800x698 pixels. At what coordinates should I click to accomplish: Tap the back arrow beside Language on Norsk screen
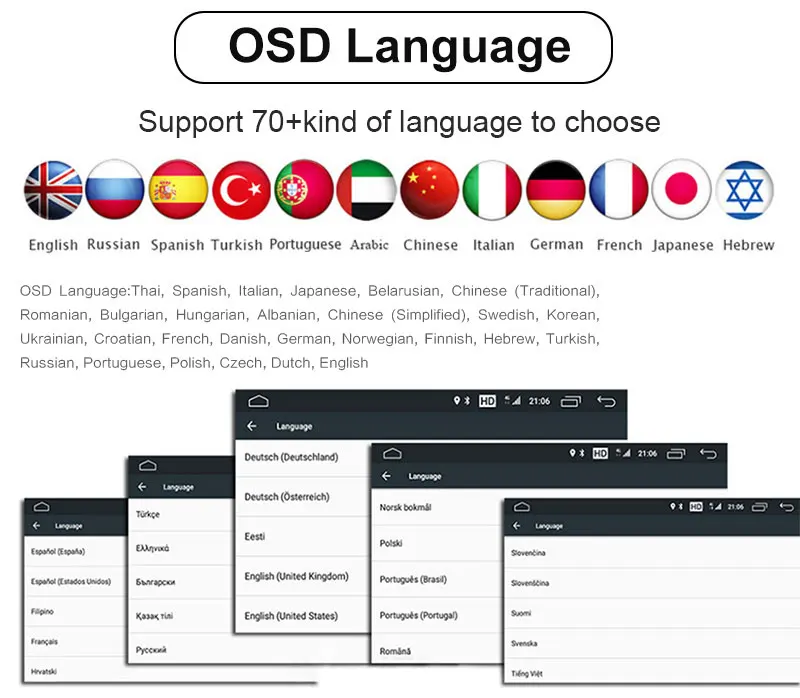(x=386, y=476)
